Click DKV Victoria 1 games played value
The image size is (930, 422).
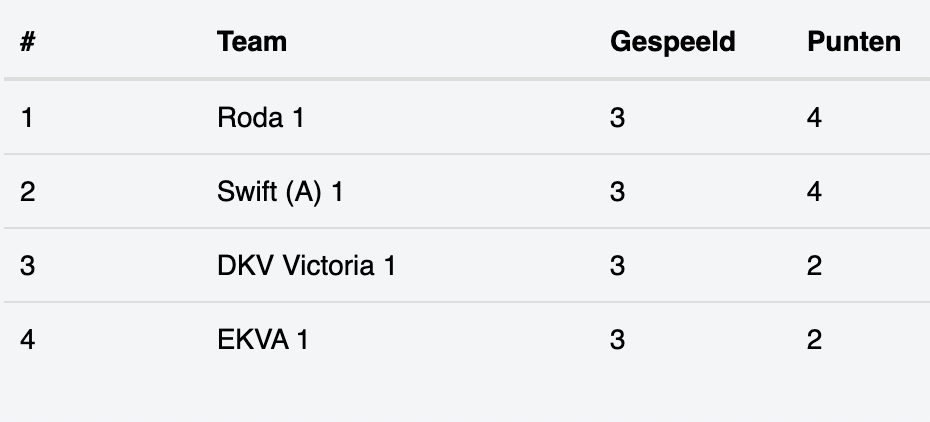coord(617,266)
